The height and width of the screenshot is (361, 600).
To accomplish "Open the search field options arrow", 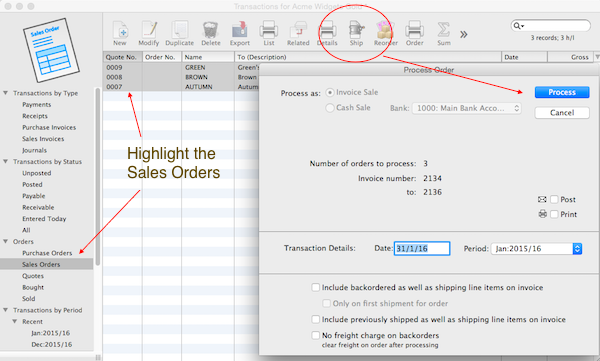I will (523, 26).
